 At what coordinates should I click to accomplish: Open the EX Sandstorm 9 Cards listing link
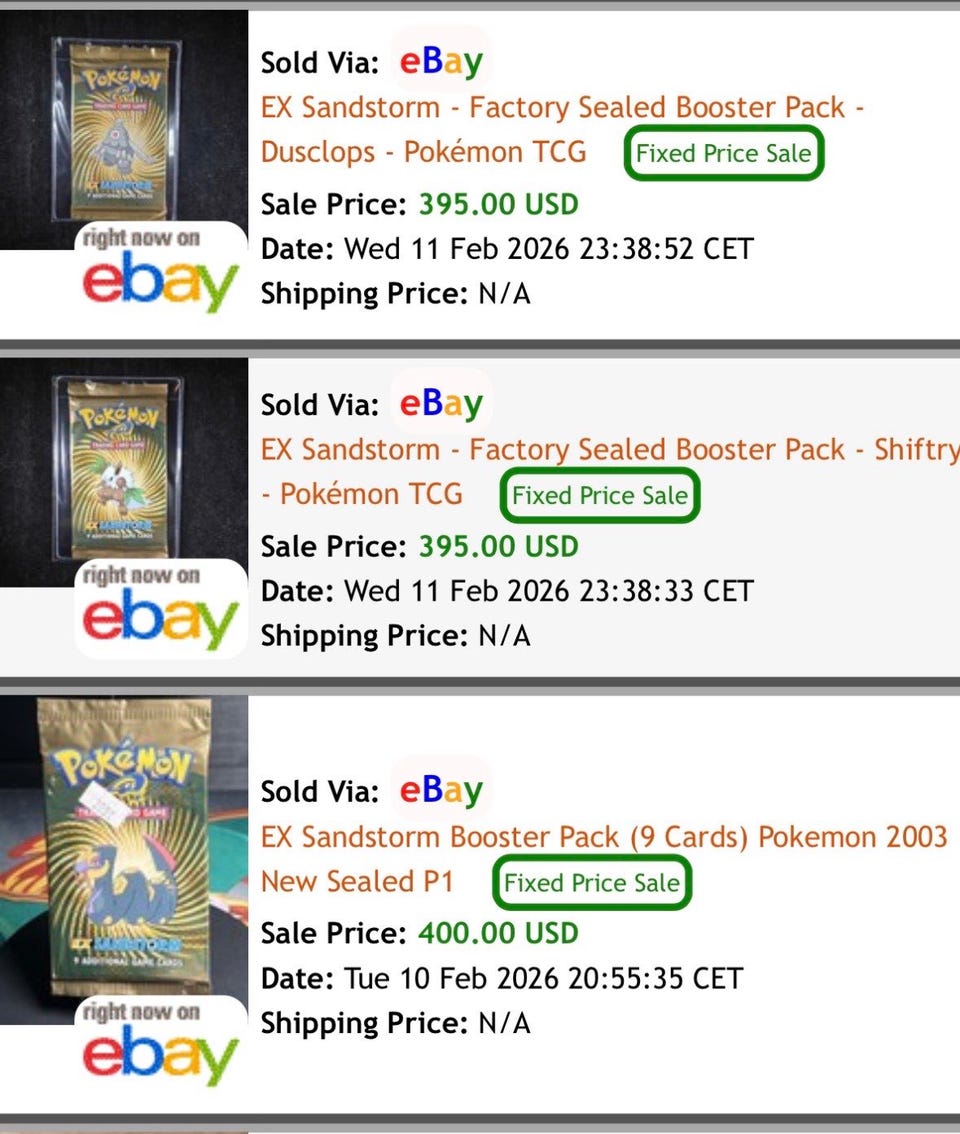click(604, 859)
